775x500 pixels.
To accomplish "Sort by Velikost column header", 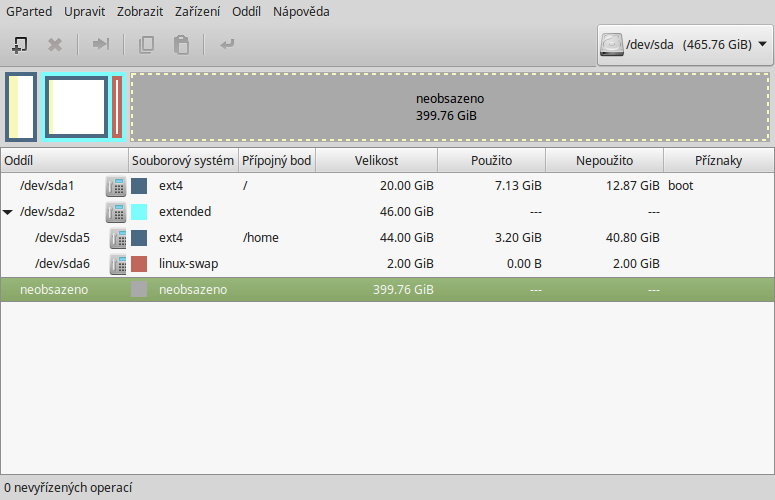I will pos(376,161).
